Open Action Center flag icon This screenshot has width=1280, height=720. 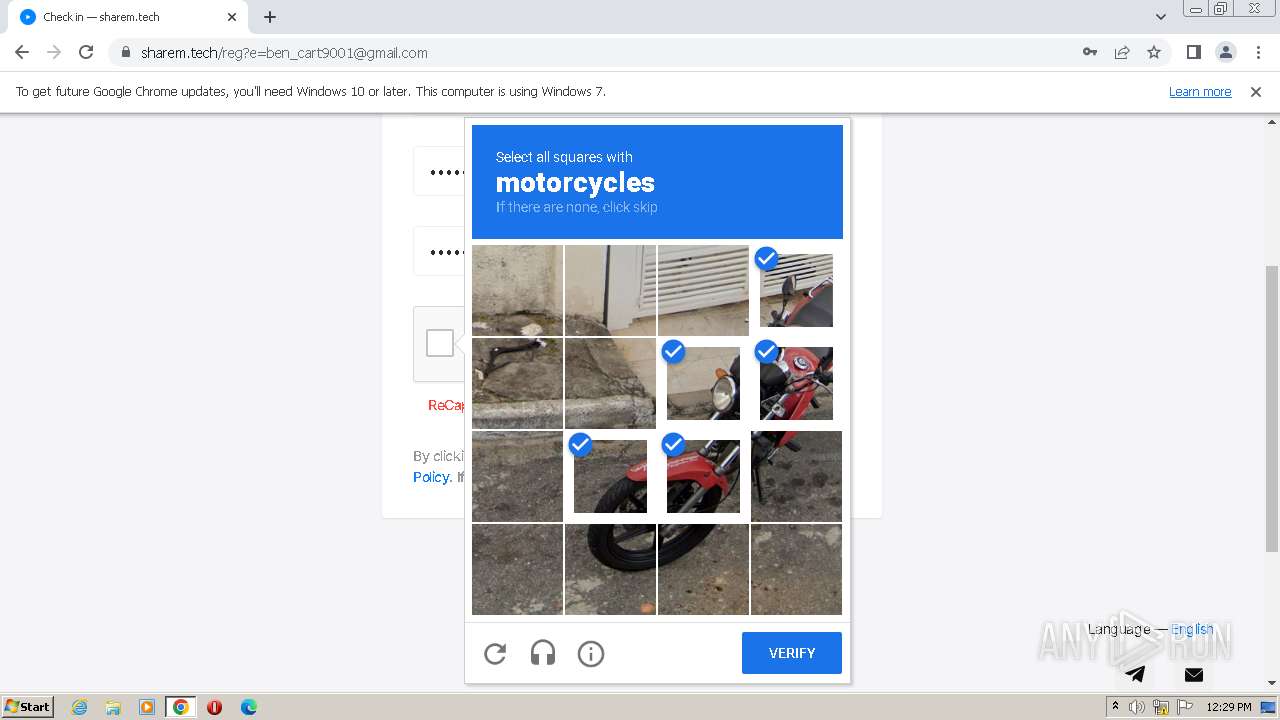[x=1185, y=707]
